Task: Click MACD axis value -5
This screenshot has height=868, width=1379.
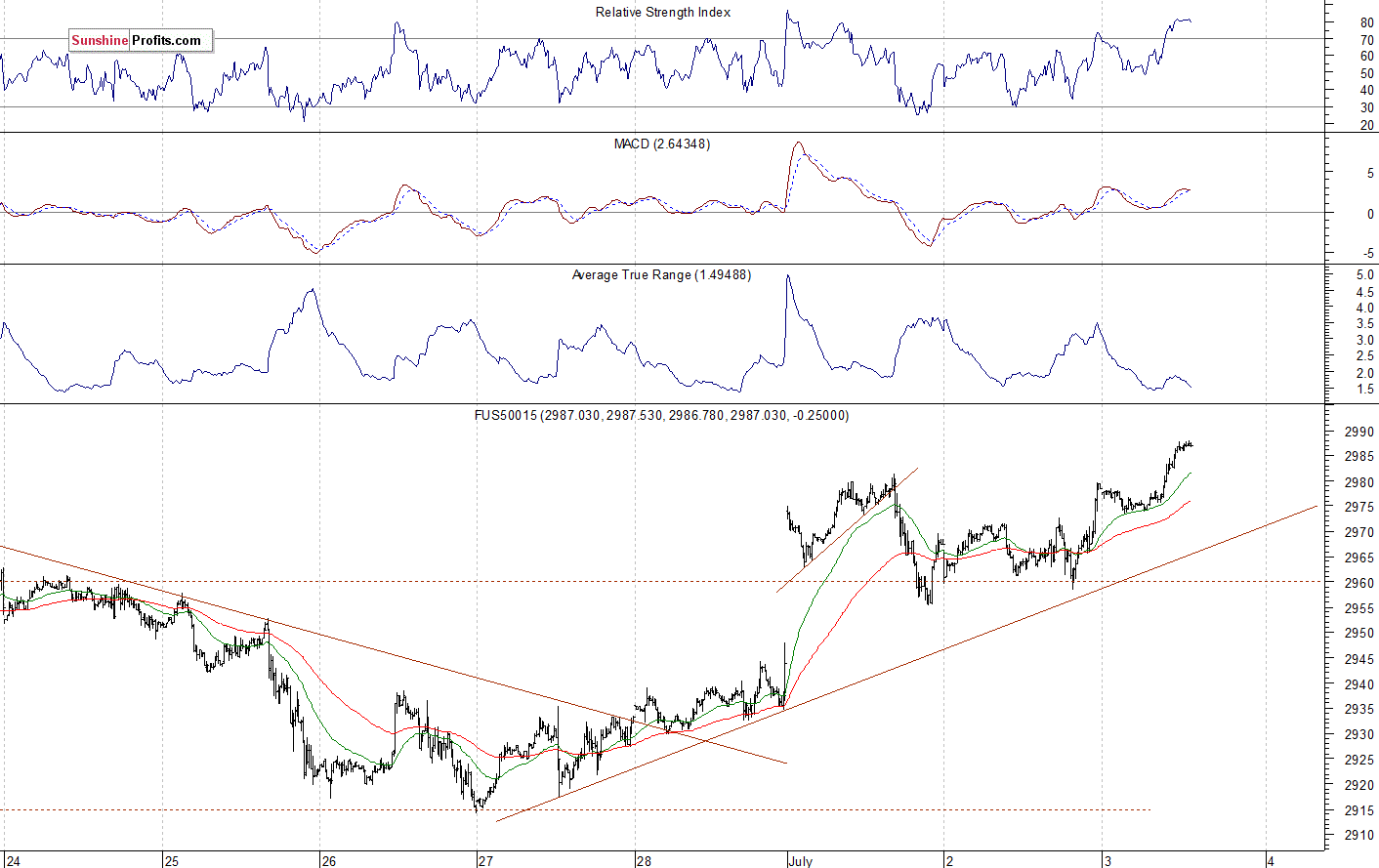Action: [1369, 254]
